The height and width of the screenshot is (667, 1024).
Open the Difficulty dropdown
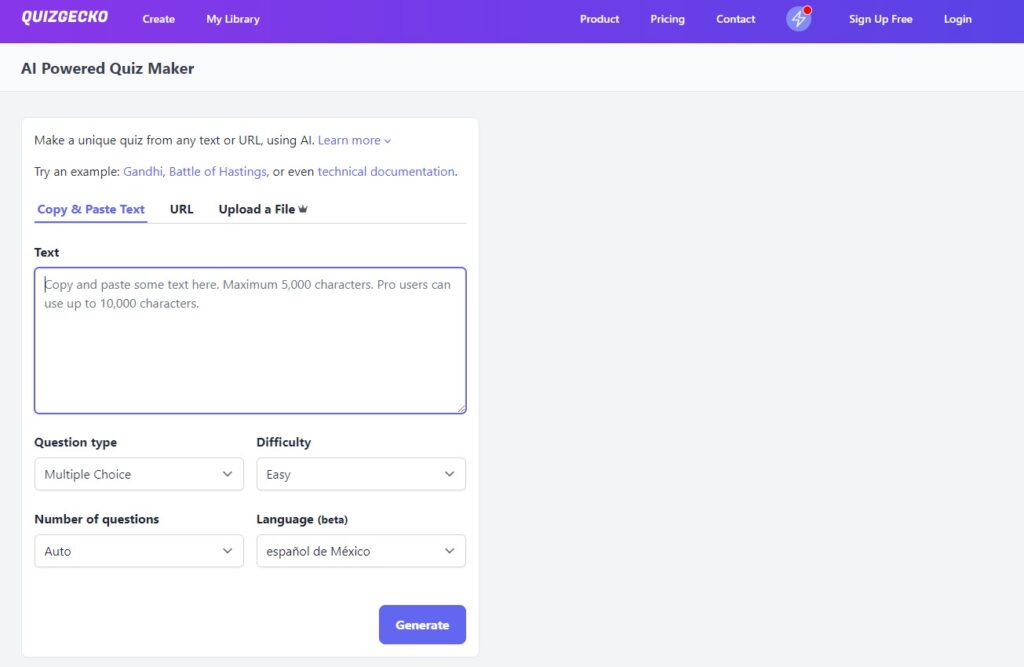pyautogui.click(x=360, y=474)
